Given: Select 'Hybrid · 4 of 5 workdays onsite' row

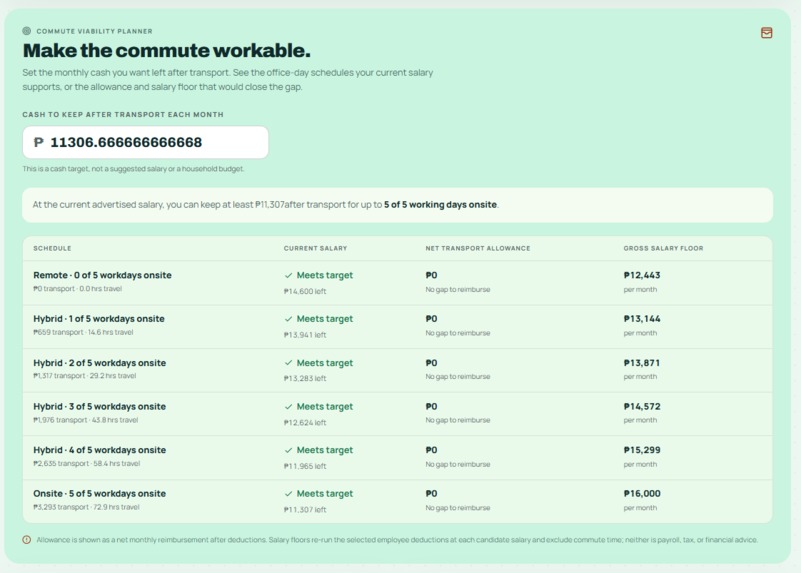Looking at the screenshot, I should click(397, 458).
